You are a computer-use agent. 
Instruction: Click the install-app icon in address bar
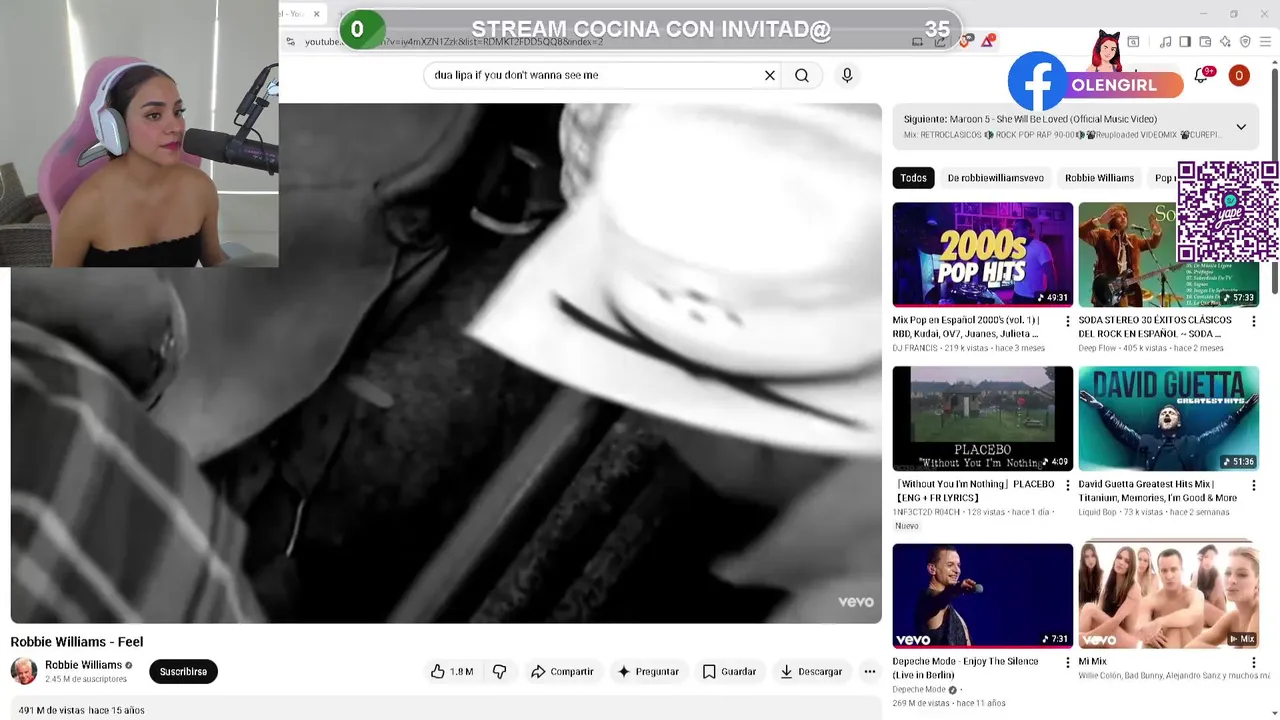[917, 42]
